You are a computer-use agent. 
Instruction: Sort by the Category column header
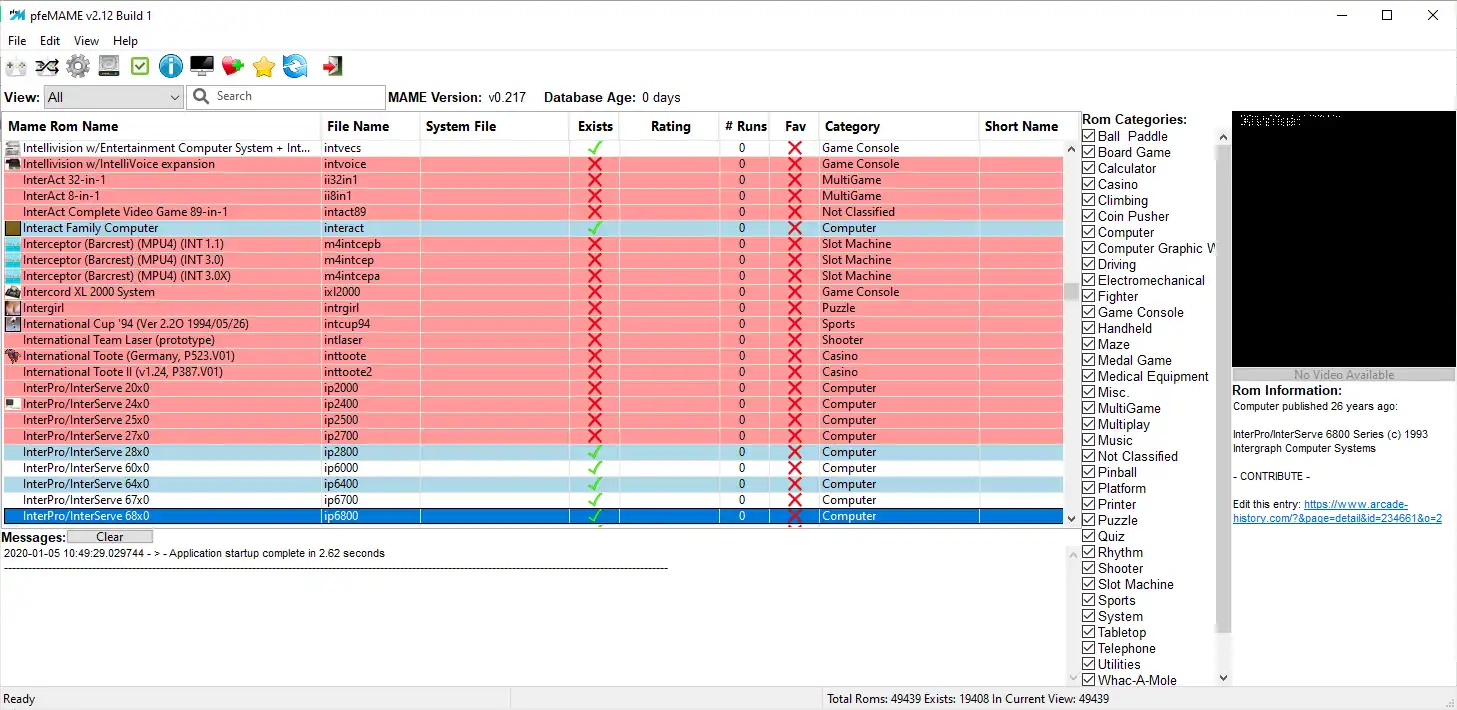(899, 126)
